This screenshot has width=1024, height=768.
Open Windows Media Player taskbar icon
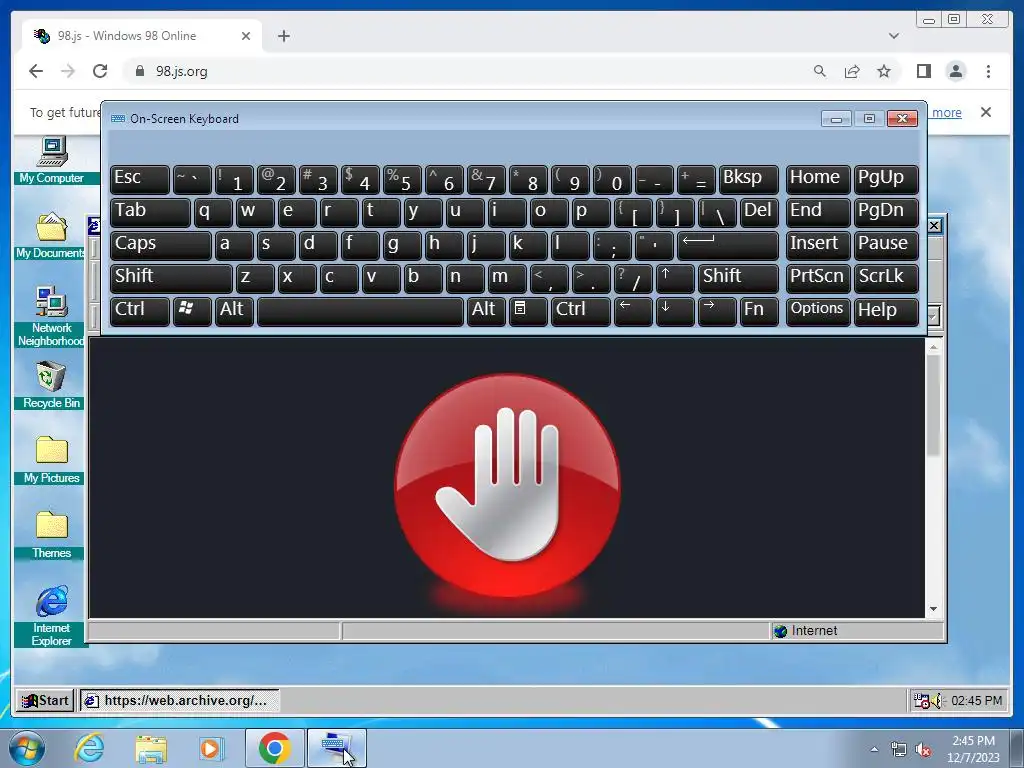click(210, 748)
